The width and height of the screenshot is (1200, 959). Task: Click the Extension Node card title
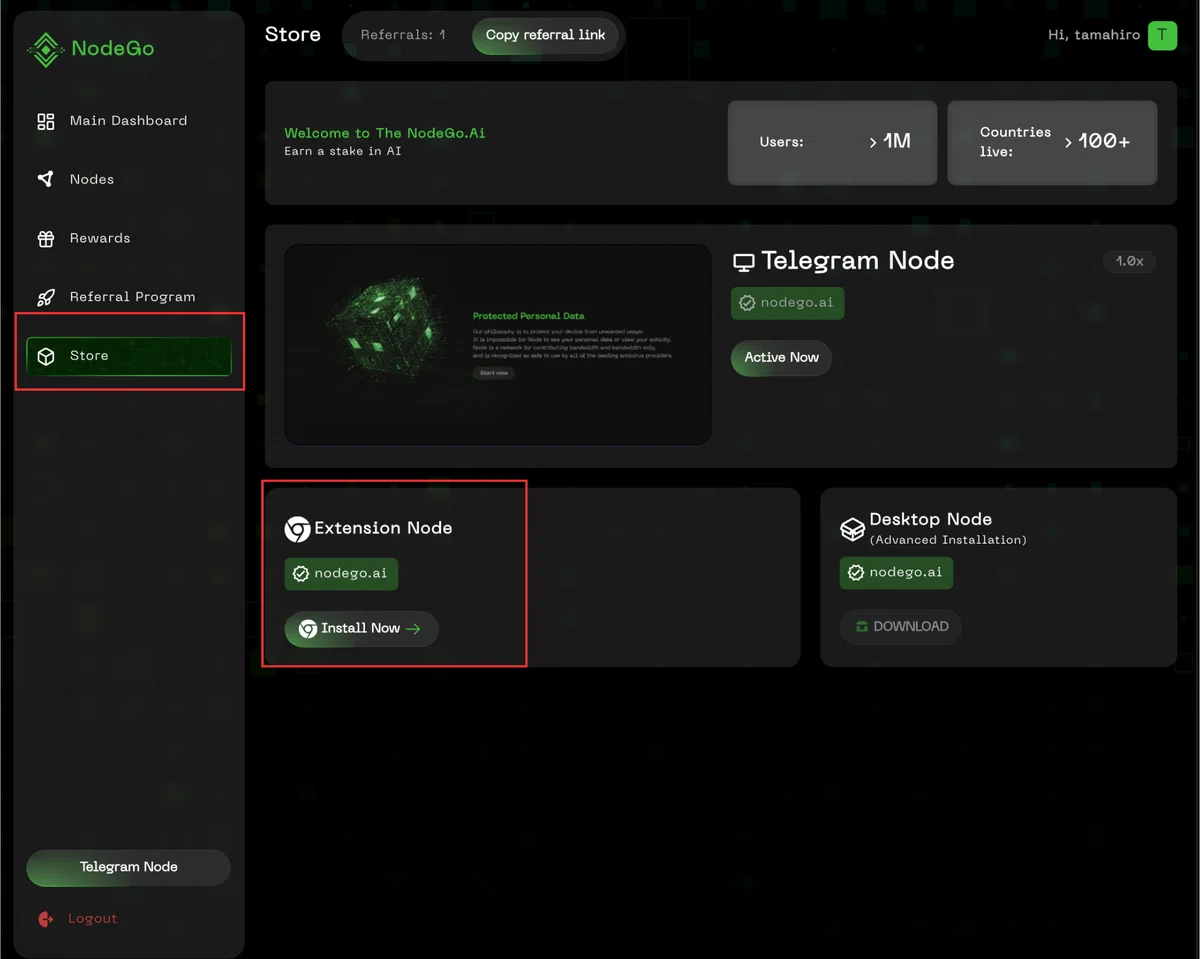click(x=383, y=528)
